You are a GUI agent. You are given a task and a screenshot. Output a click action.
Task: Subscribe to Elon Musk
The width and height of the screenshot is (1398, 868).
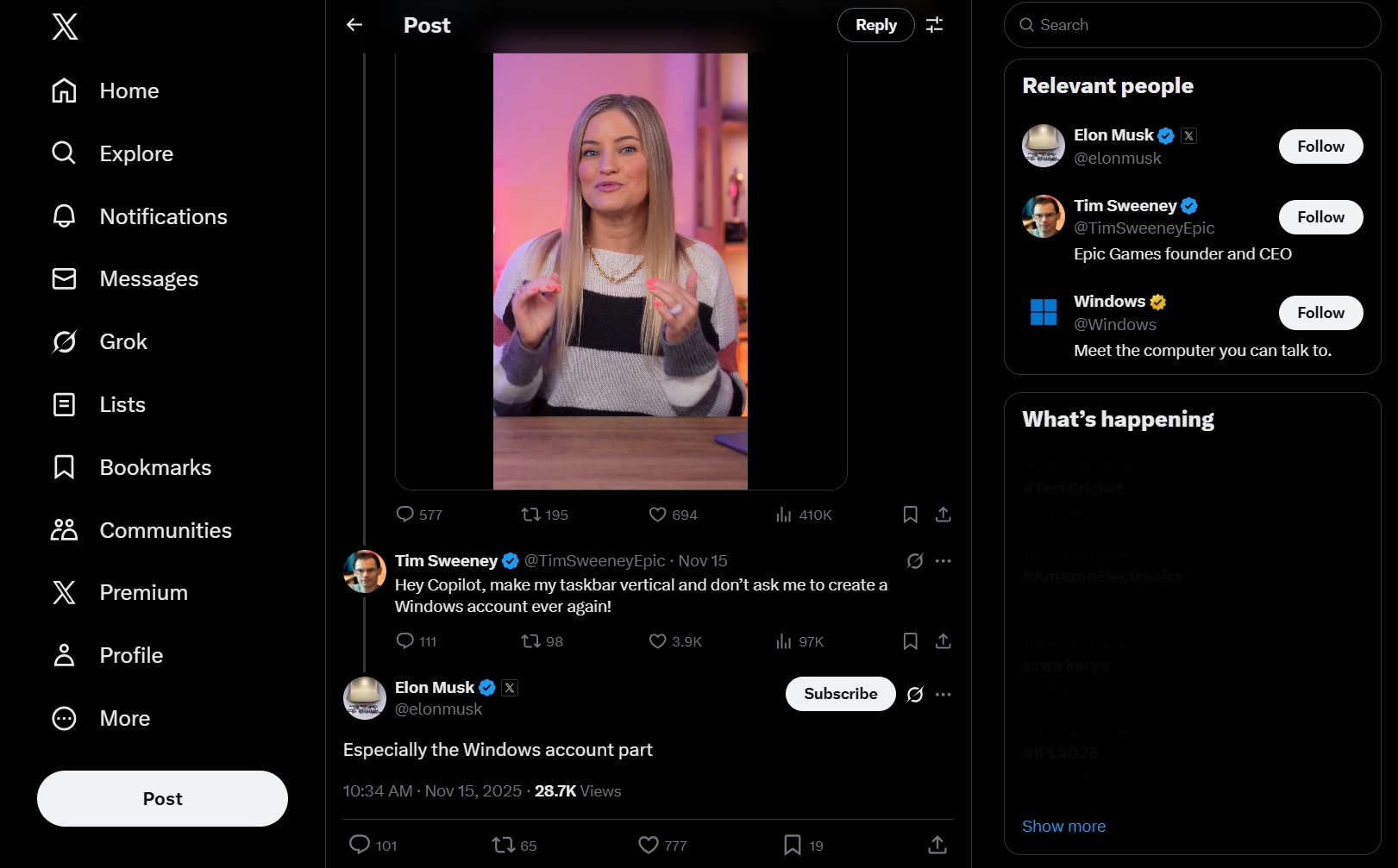(839, 694)
